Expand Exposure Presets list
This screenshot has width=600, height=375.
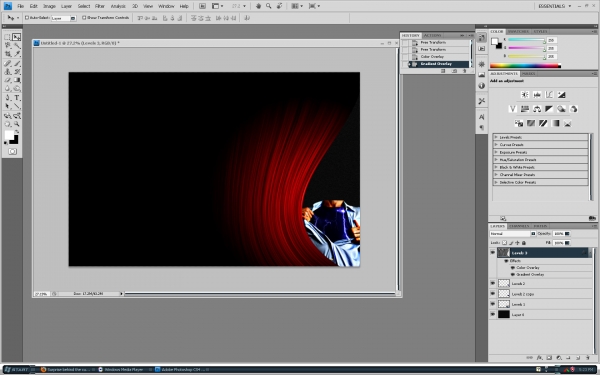pyautogui.click(x=496, y=152)
